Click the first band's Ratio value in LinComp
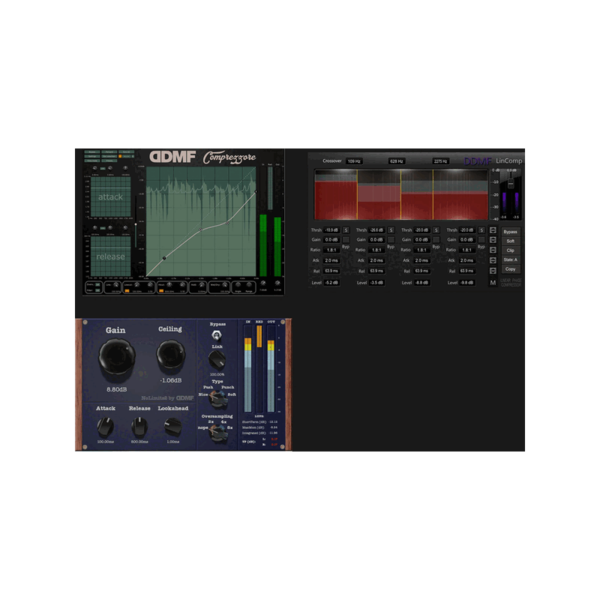 tap(331, 250)
